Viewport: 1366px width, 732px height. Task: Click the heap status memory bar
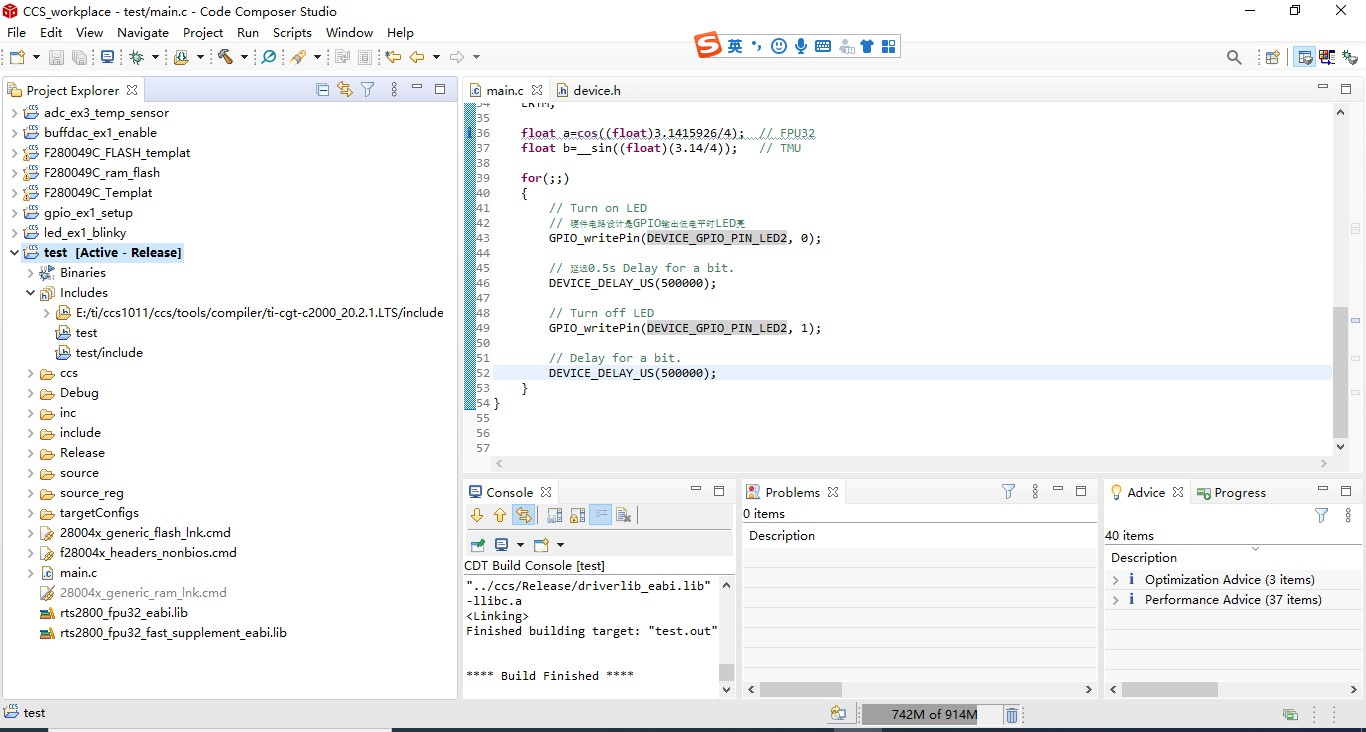(x=932, y=715)
